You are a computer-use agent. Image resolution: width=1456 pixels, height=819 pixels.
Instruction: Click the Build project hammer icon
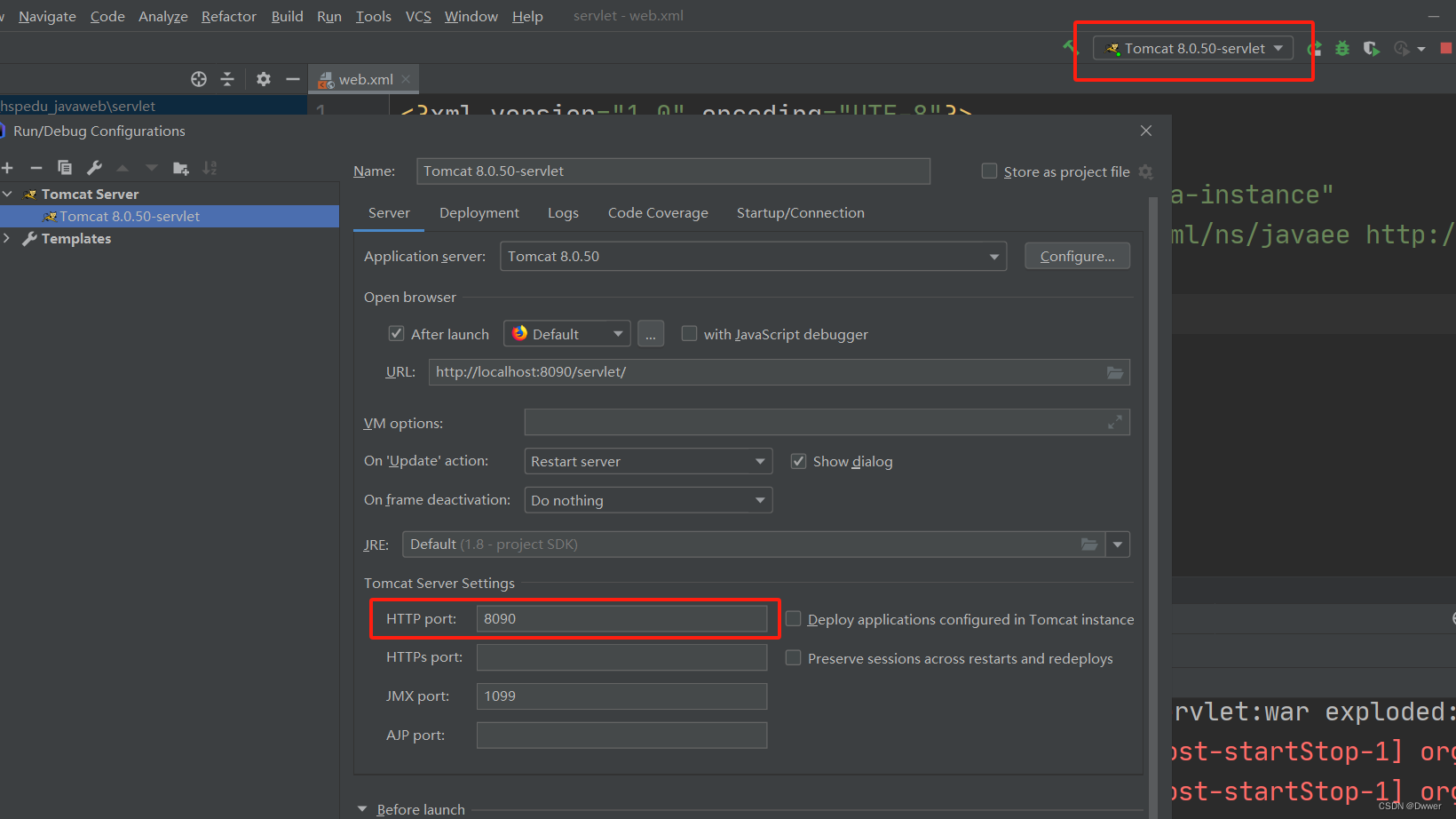(1069, 47)
